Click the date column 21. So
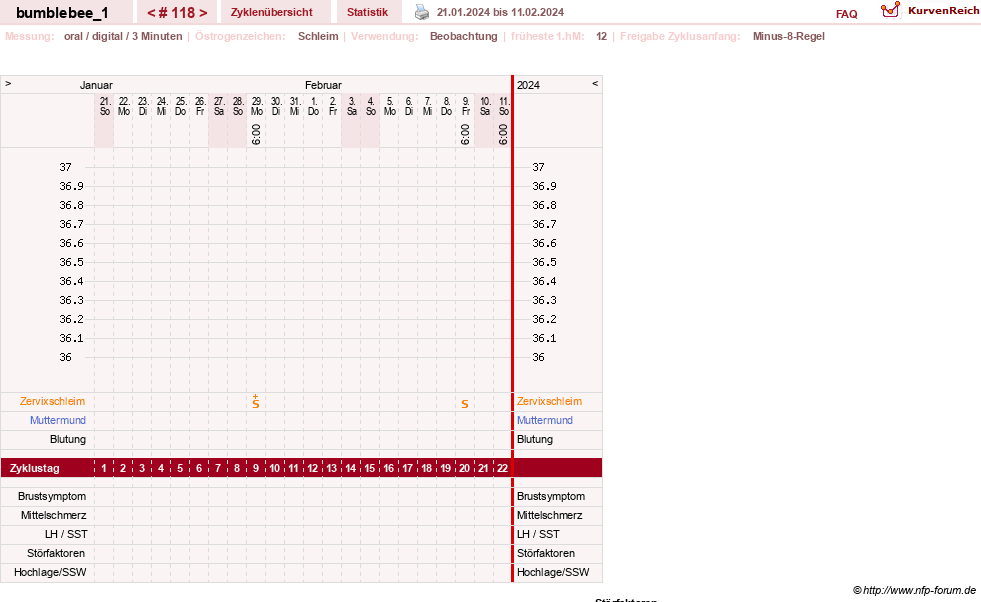This screenshot has height=602, width=981. coord(104,106)
